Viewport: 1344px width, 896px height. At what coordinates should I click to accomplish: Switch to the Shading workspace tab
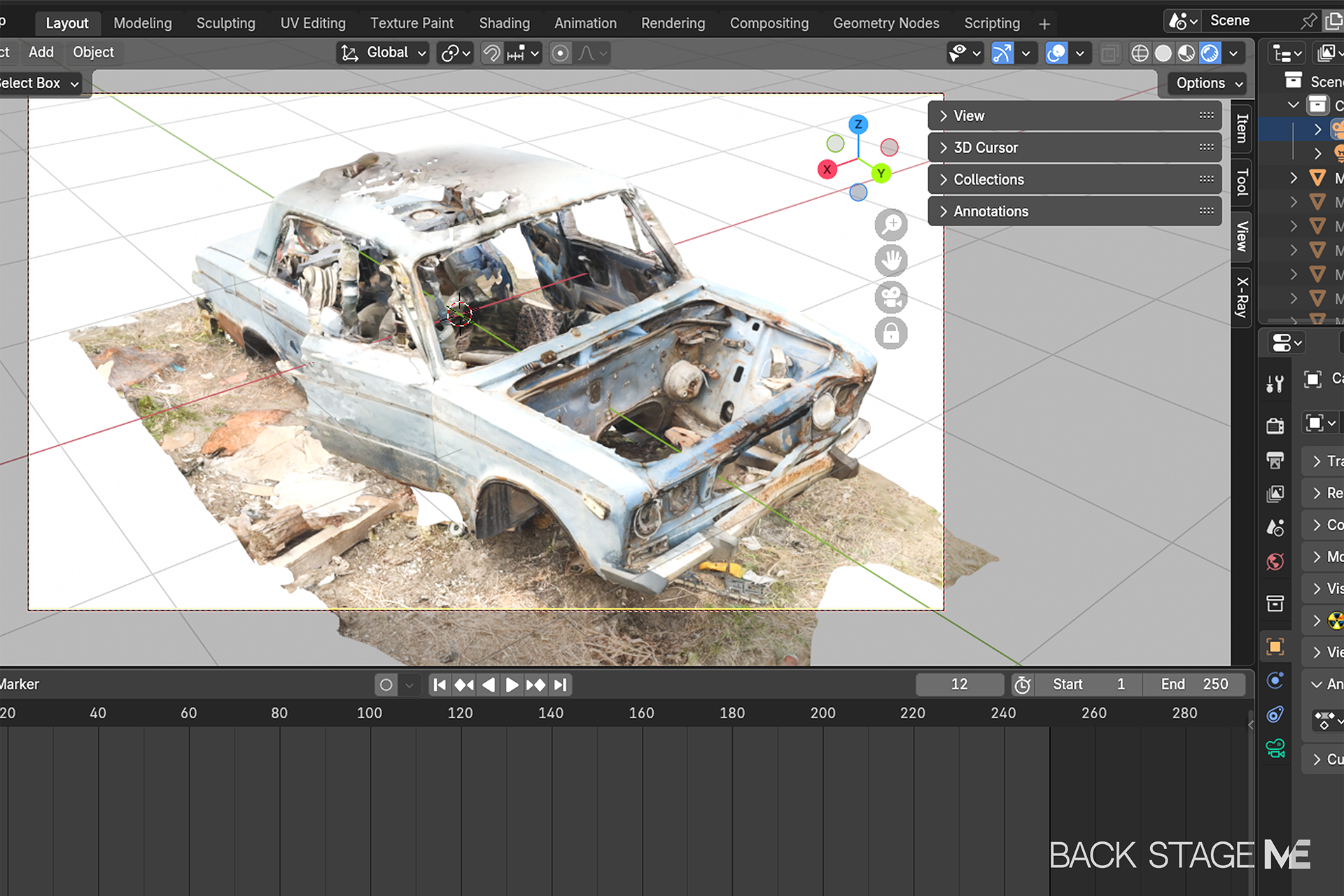click(504, 23)
